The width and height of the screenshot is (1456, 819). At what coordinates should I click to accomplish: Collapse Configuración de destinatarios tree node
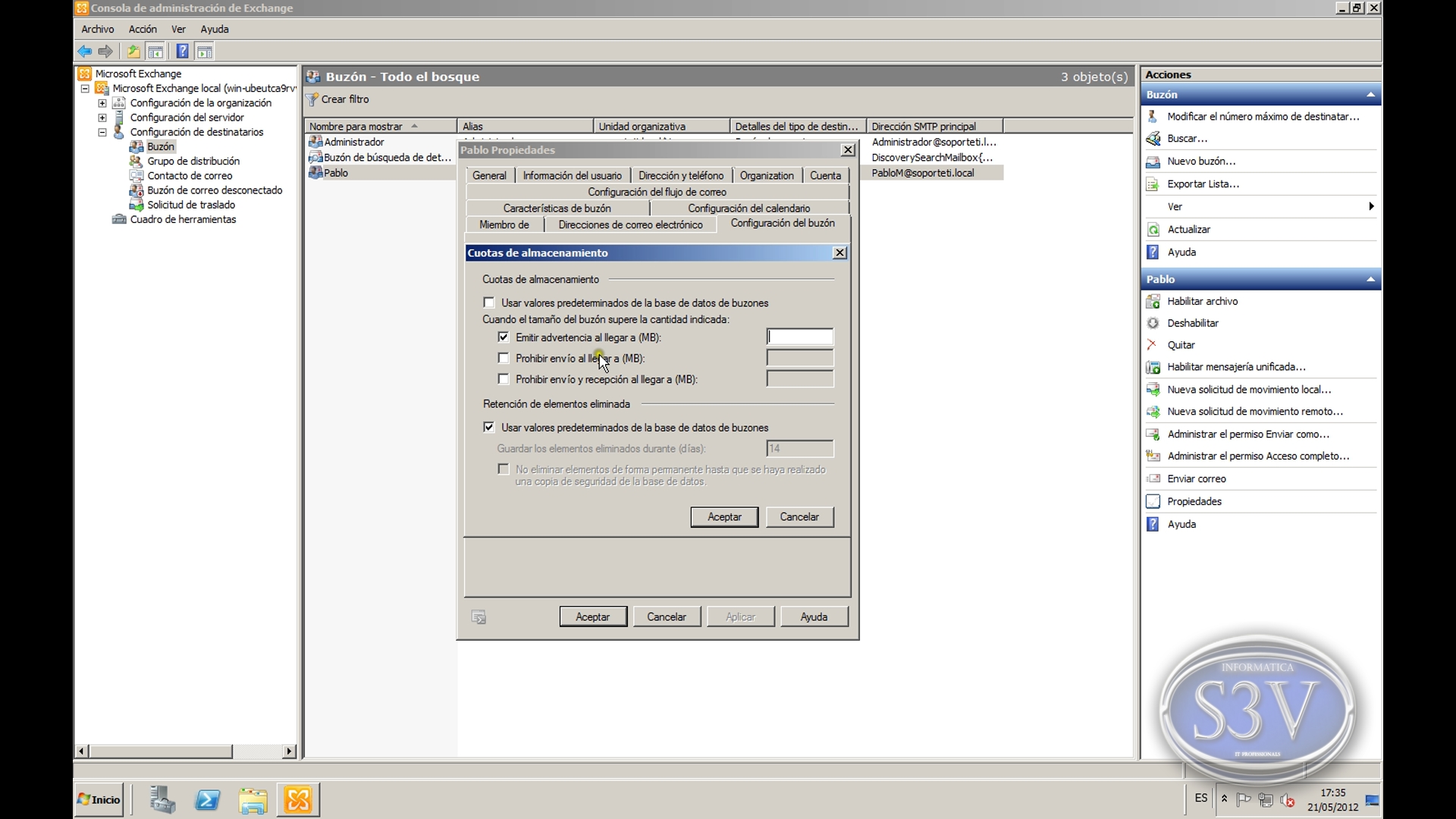(x=102, y=132)
